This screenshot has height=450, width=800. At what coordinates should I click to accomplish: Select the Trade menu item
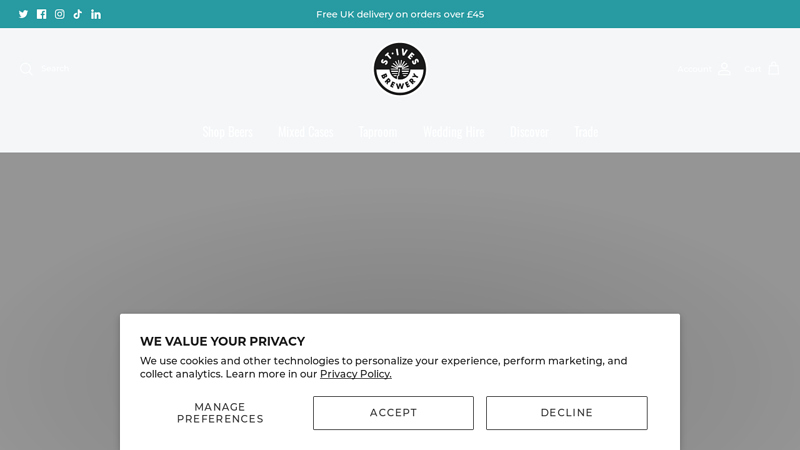(x=586, y=132)
